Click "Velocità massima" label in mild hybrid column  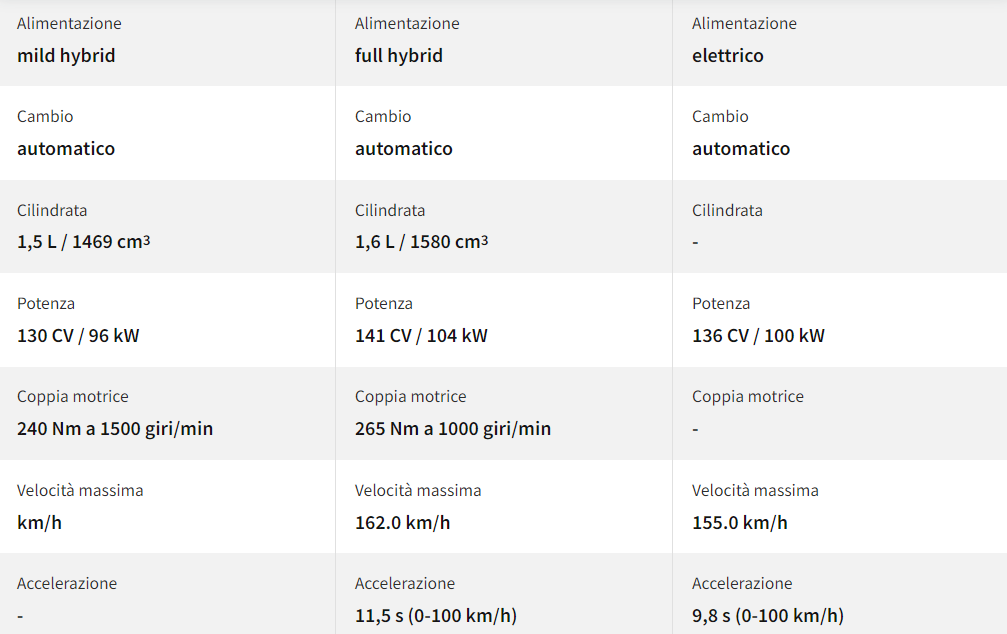click(x=80, y=490)
